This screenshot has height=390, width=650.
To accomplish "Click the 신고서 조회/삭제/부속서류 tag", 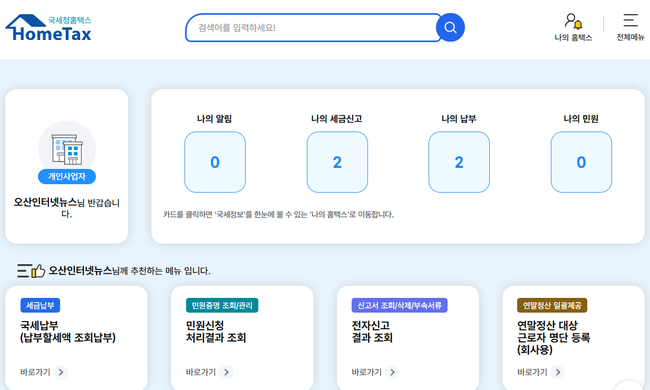I will [400, 305].
